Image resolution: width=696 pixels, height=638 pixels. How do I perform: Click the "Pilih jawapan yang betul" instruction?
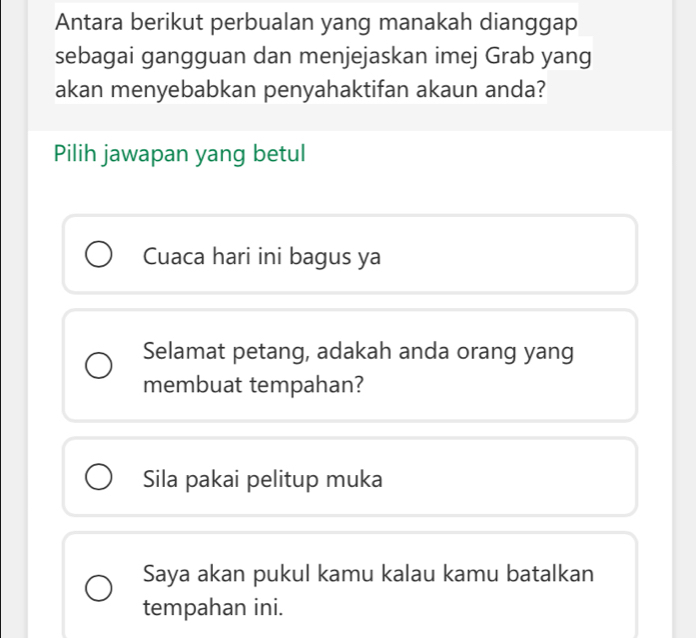(x=180, y=155)
